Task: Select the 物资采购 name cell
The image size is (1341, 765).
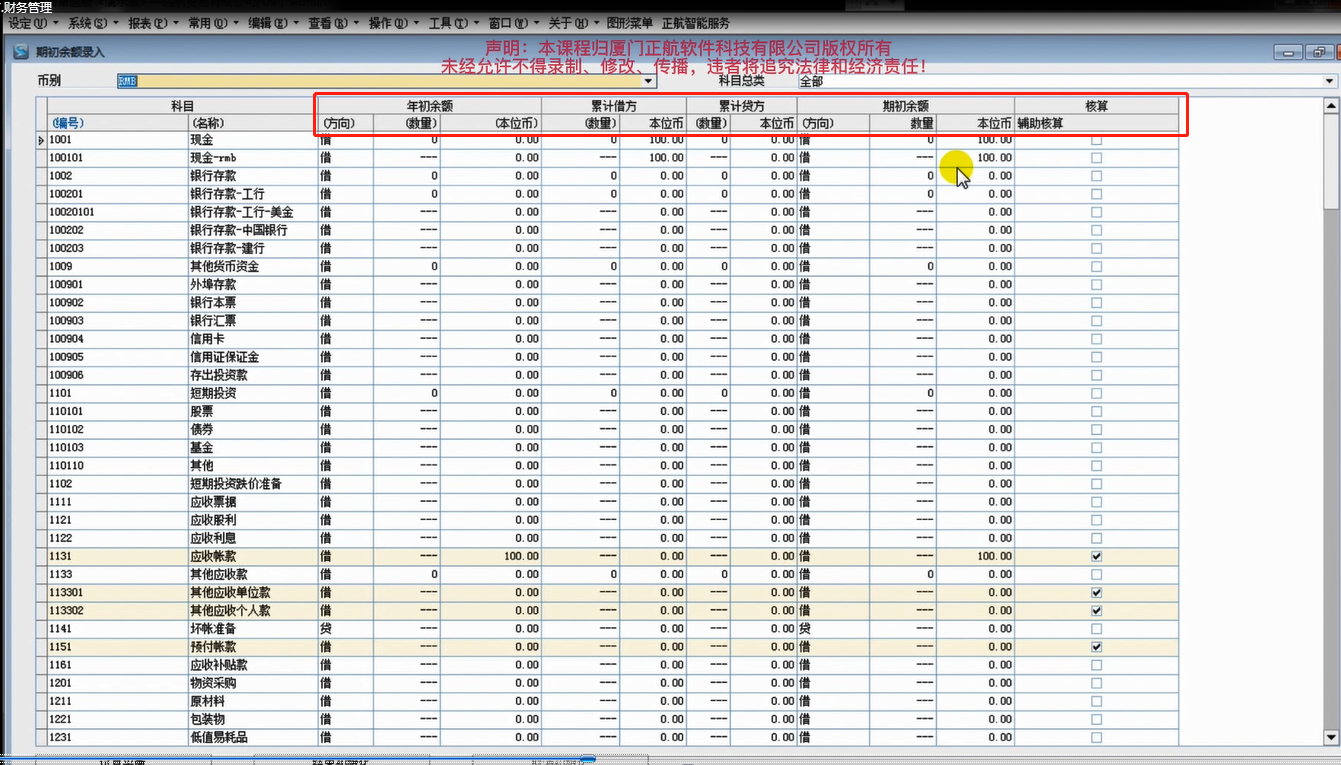Action: [x=253, y=683]
